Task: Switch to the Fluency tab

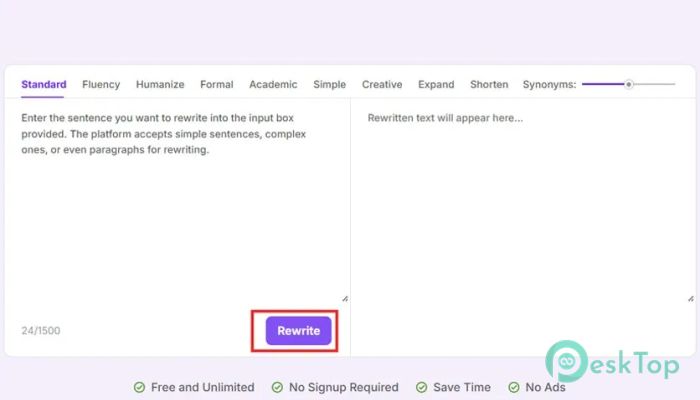Action: coord(101,84)
